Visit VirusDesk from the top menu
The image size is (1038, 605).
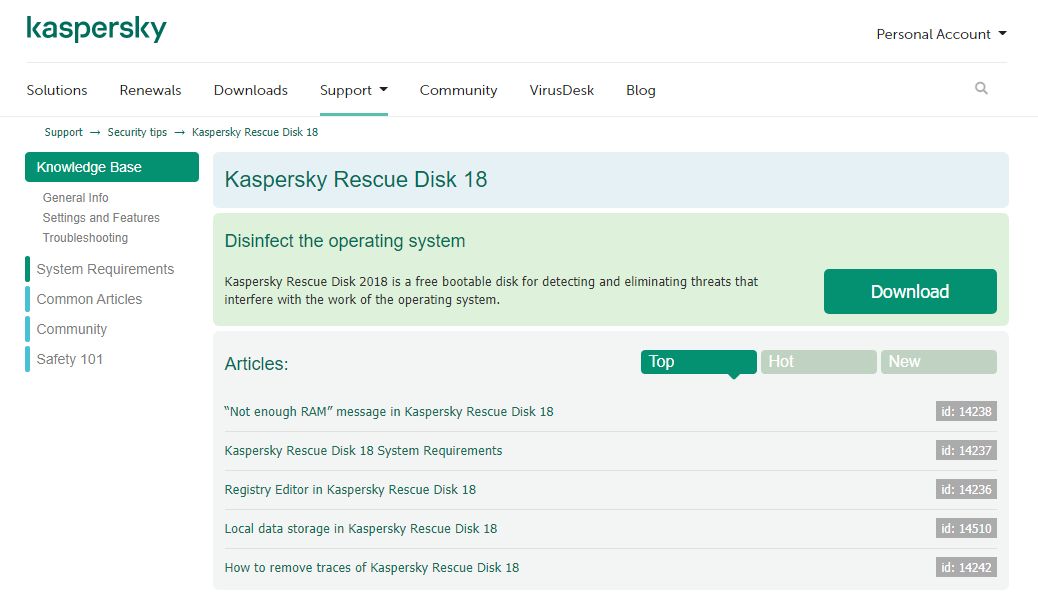coord(561,90)
